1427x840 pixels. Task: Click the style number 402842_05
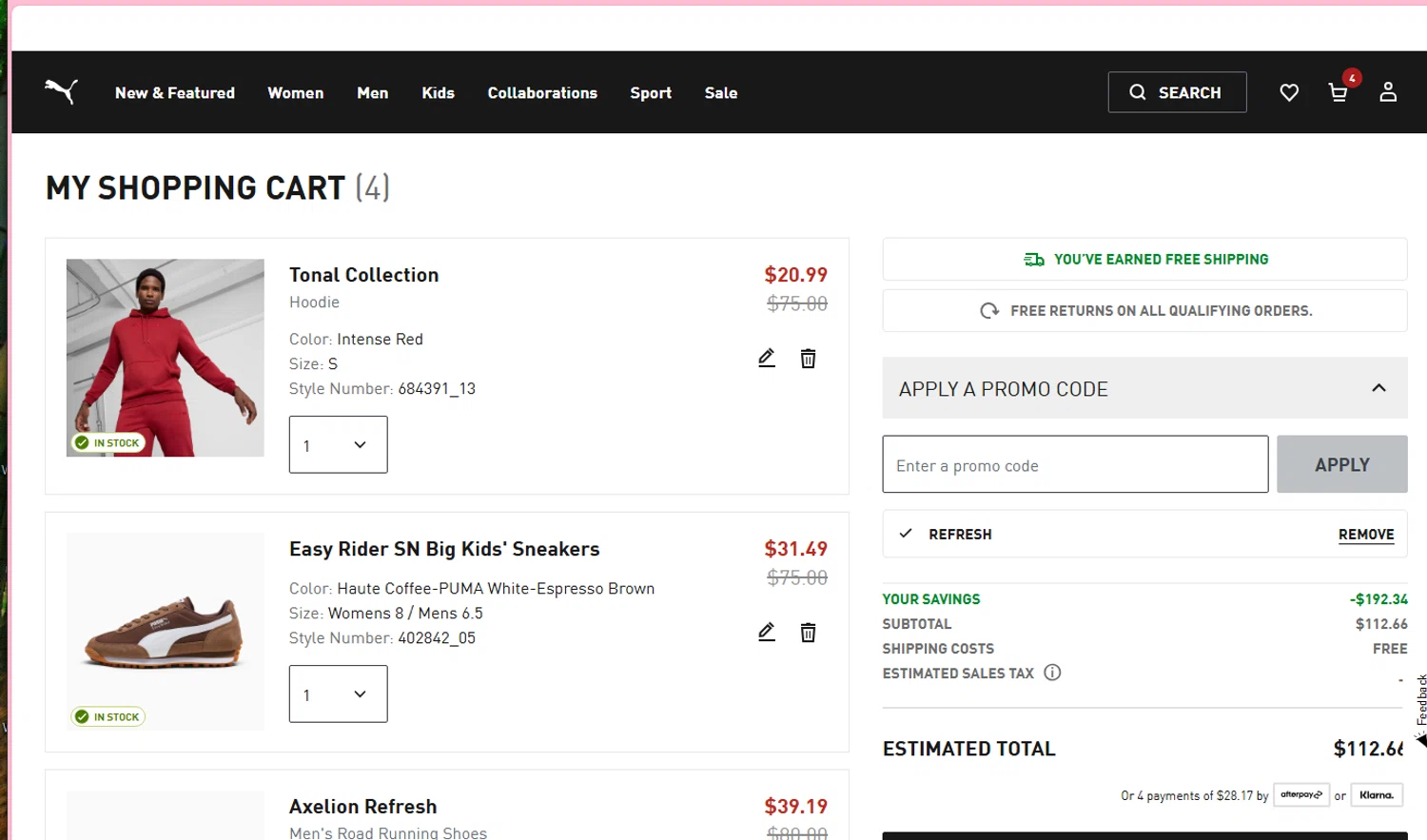(437, 637)
